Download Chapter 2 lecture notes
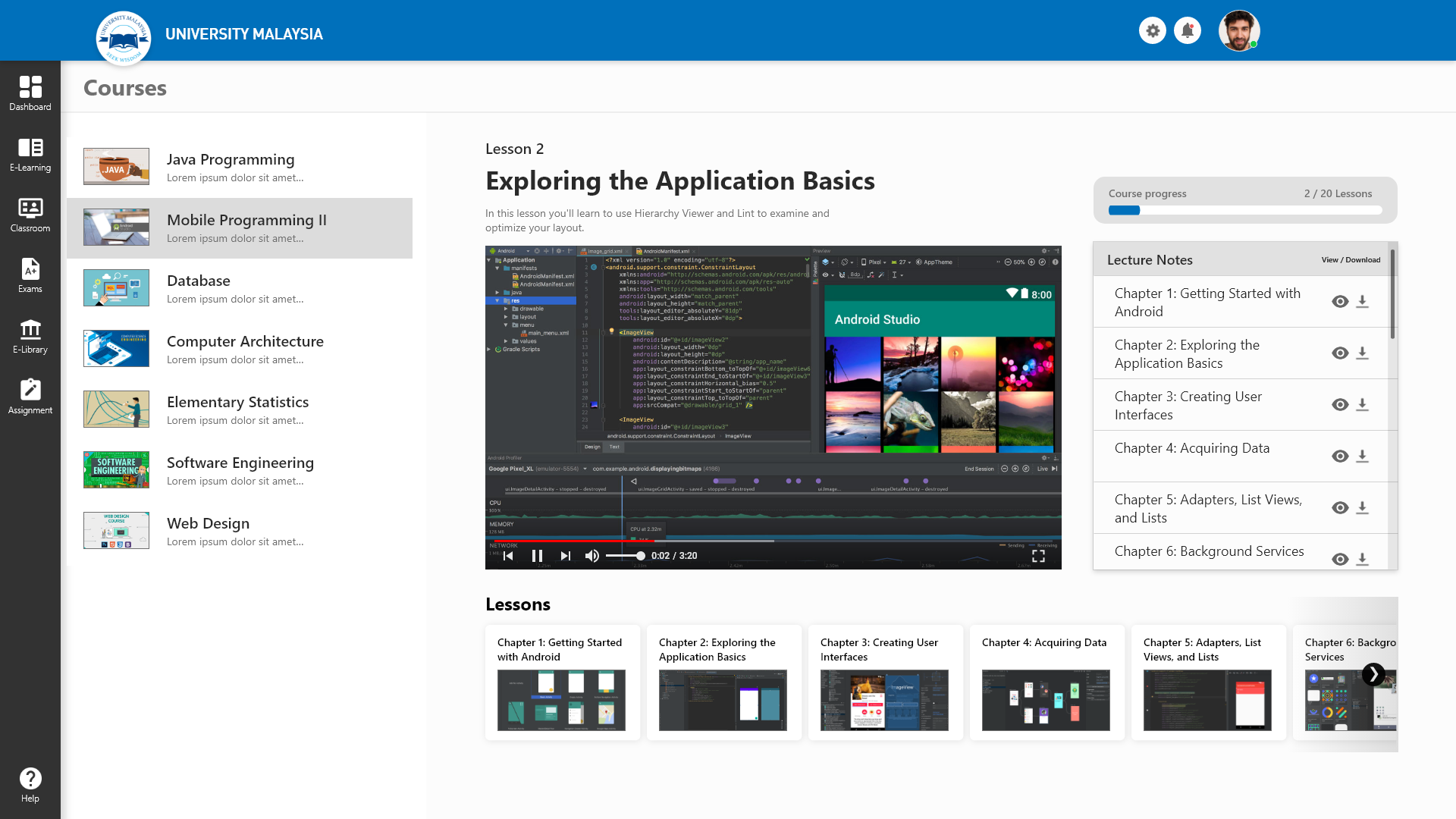 pyautogui.click(x=1362, y=353)
